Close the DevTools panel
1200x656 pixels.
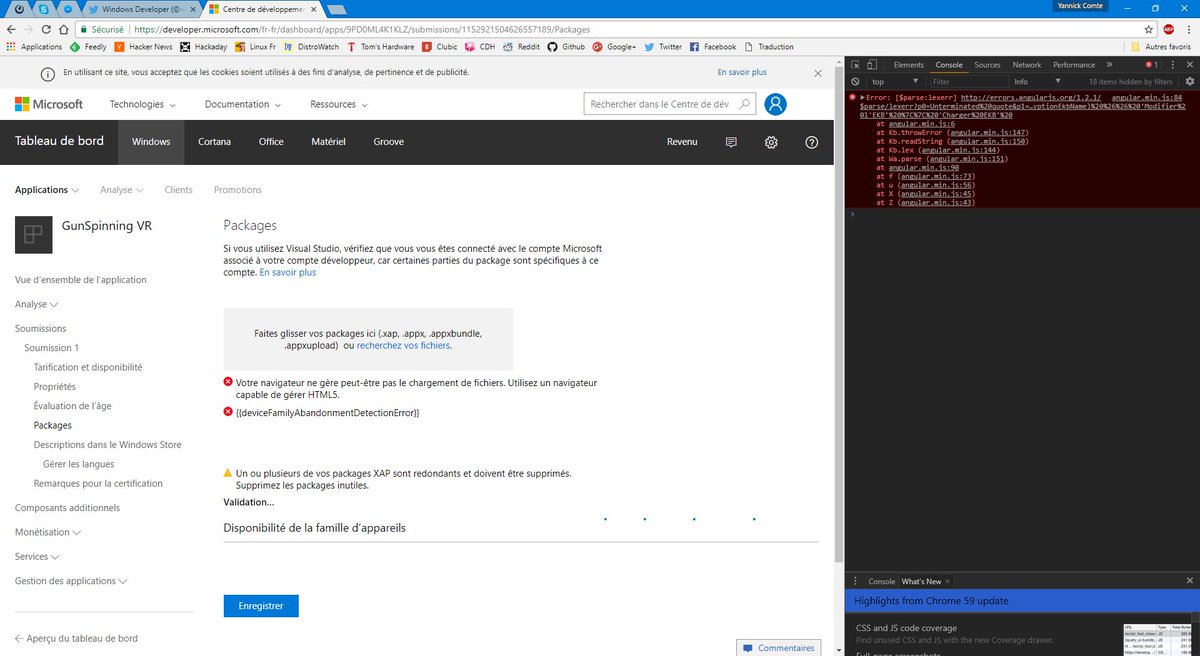pos(1189,65)
